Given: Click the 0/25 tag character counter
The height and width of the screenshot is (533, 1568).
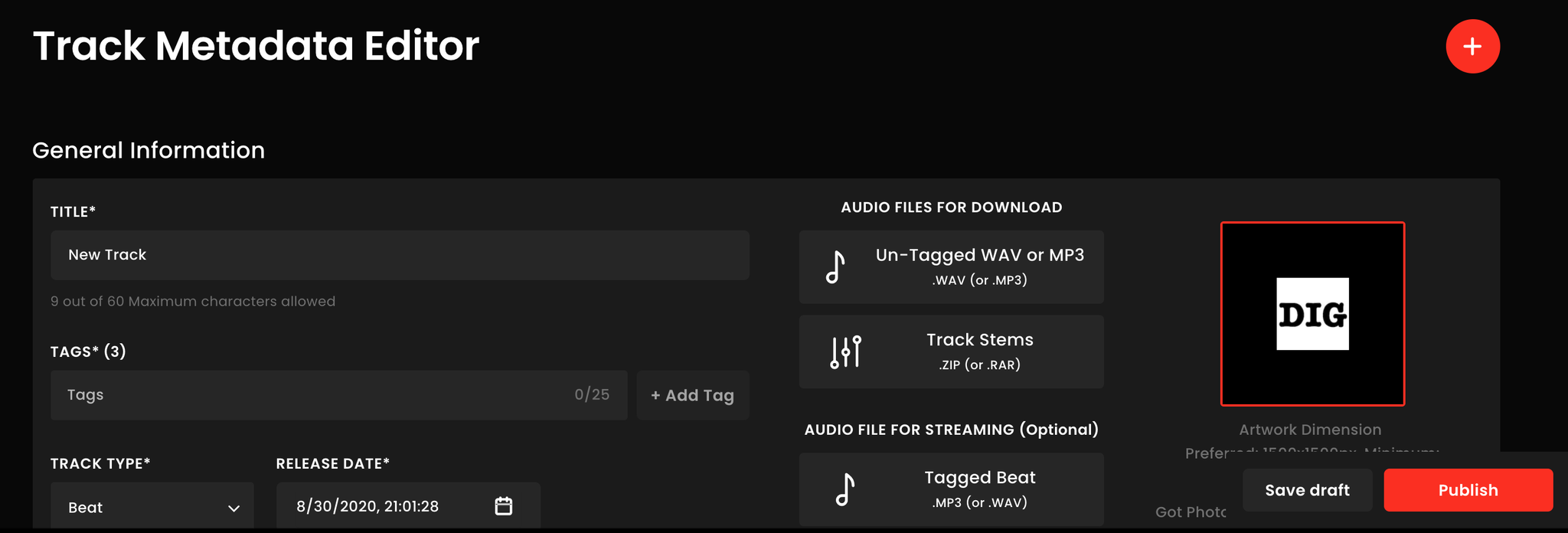Looking at the screenshot, I should pos(592,394).
